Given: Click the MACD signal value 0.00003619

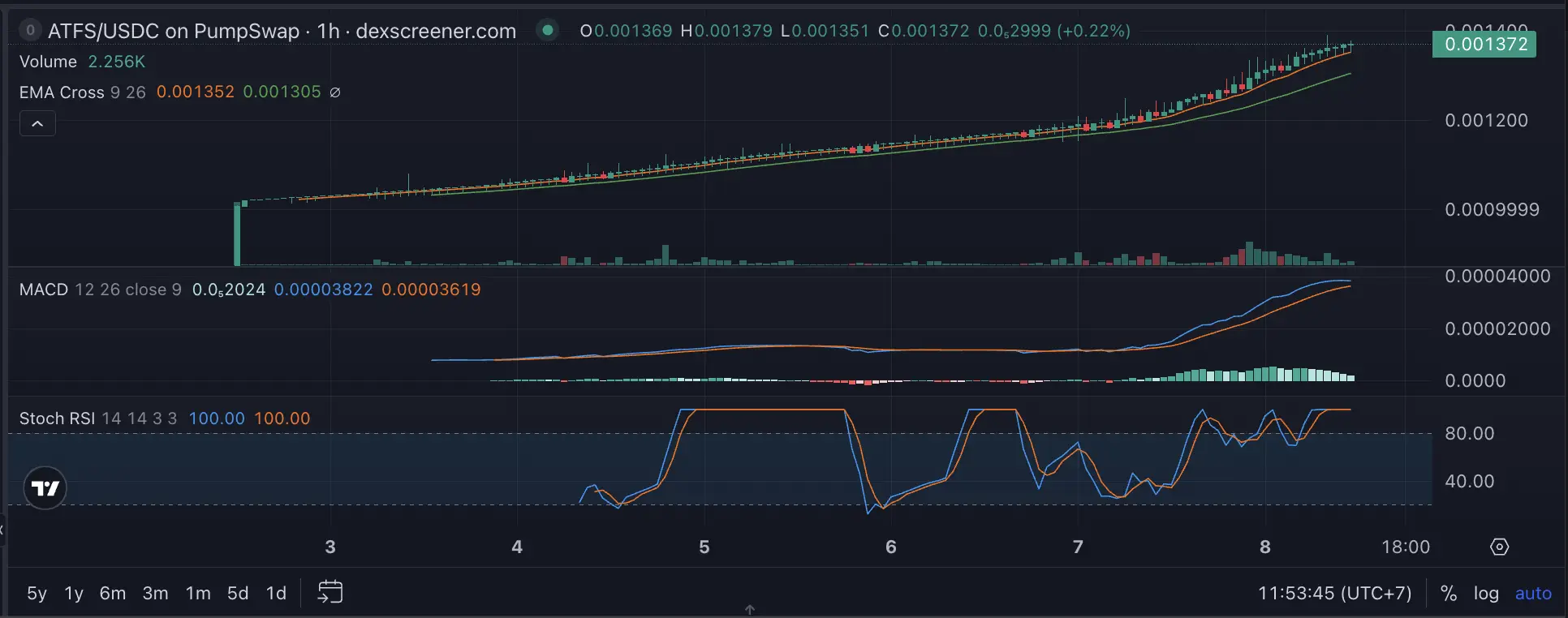Looking at the screenshot, I should (x=431, y=290).
